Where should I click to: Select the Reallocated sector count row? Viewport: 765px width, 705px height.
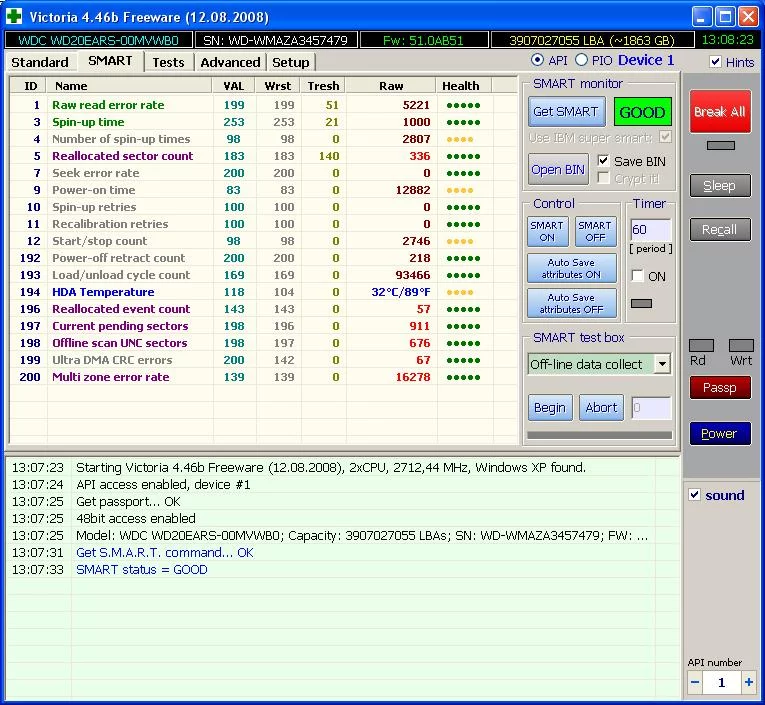(122, 156)
